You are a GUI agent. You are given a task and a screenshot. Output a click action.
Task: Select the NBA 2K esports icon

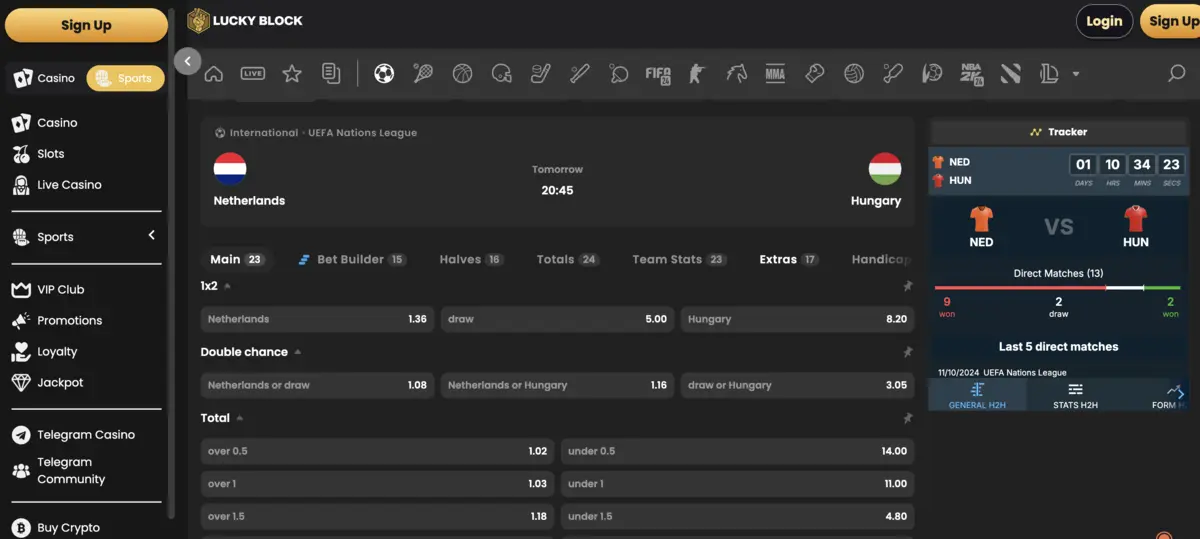(971, 73)
